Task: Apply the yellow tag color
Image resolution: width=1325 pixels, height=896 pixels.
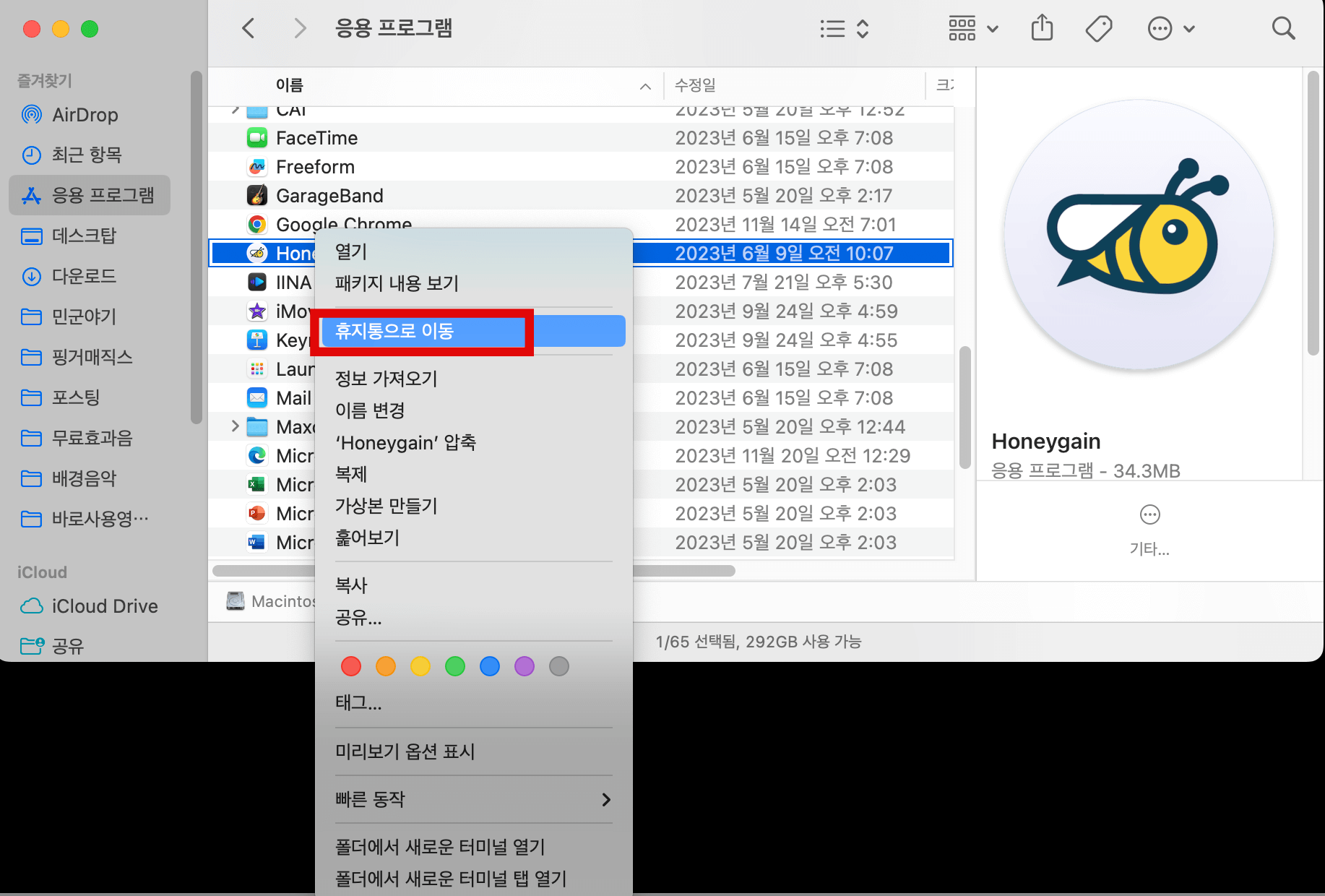Action: [420, 666]
